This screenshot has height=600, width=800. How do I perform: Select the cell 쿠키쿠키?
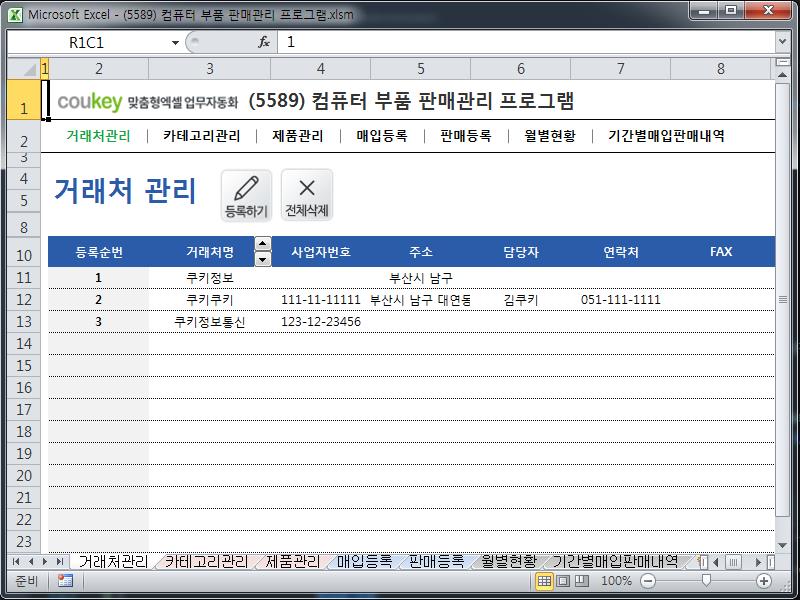point(210,299)
